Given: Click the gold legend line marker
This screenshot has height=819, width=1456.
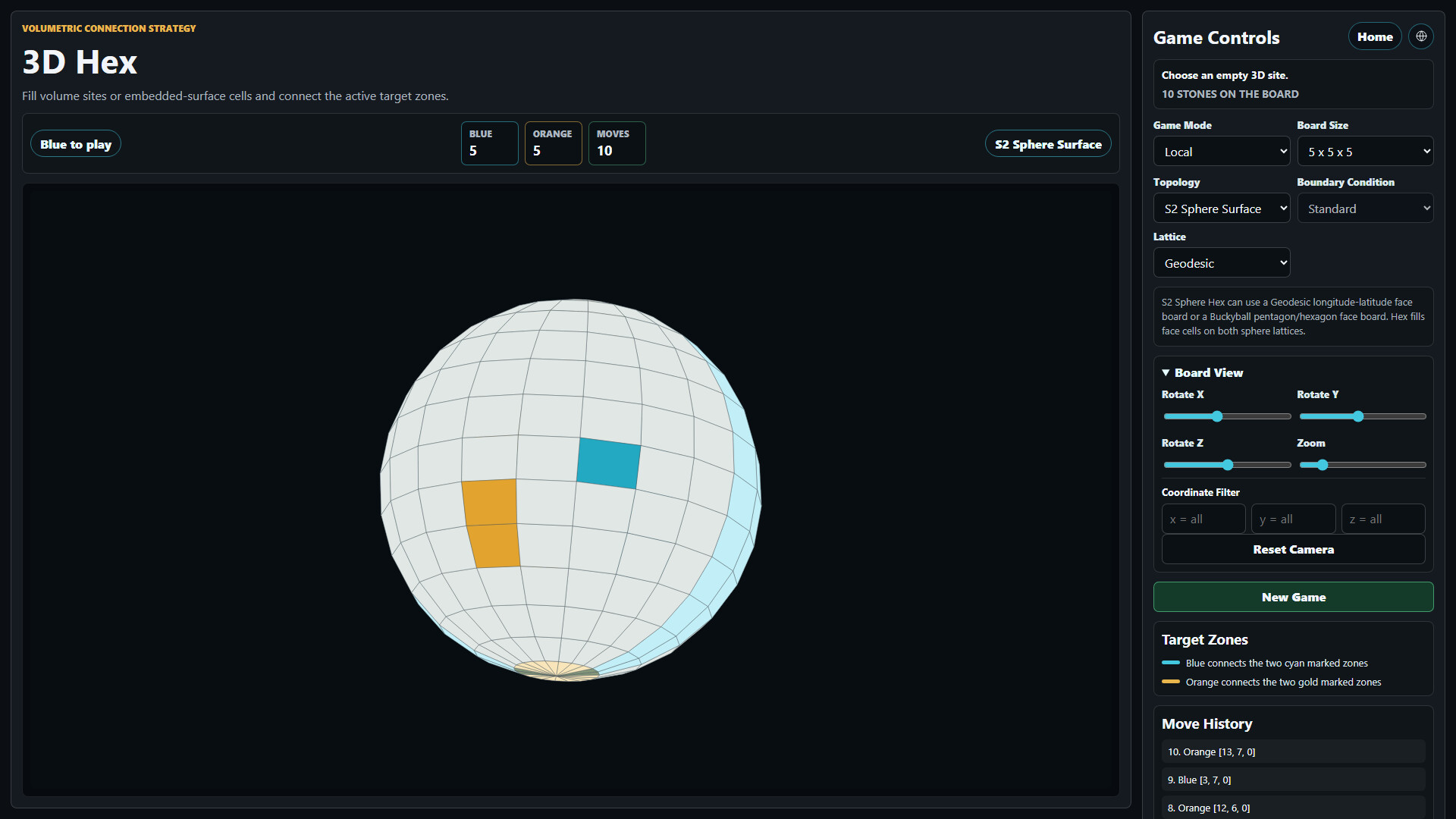Looking at the screenshot, I should coord(1171,682).
